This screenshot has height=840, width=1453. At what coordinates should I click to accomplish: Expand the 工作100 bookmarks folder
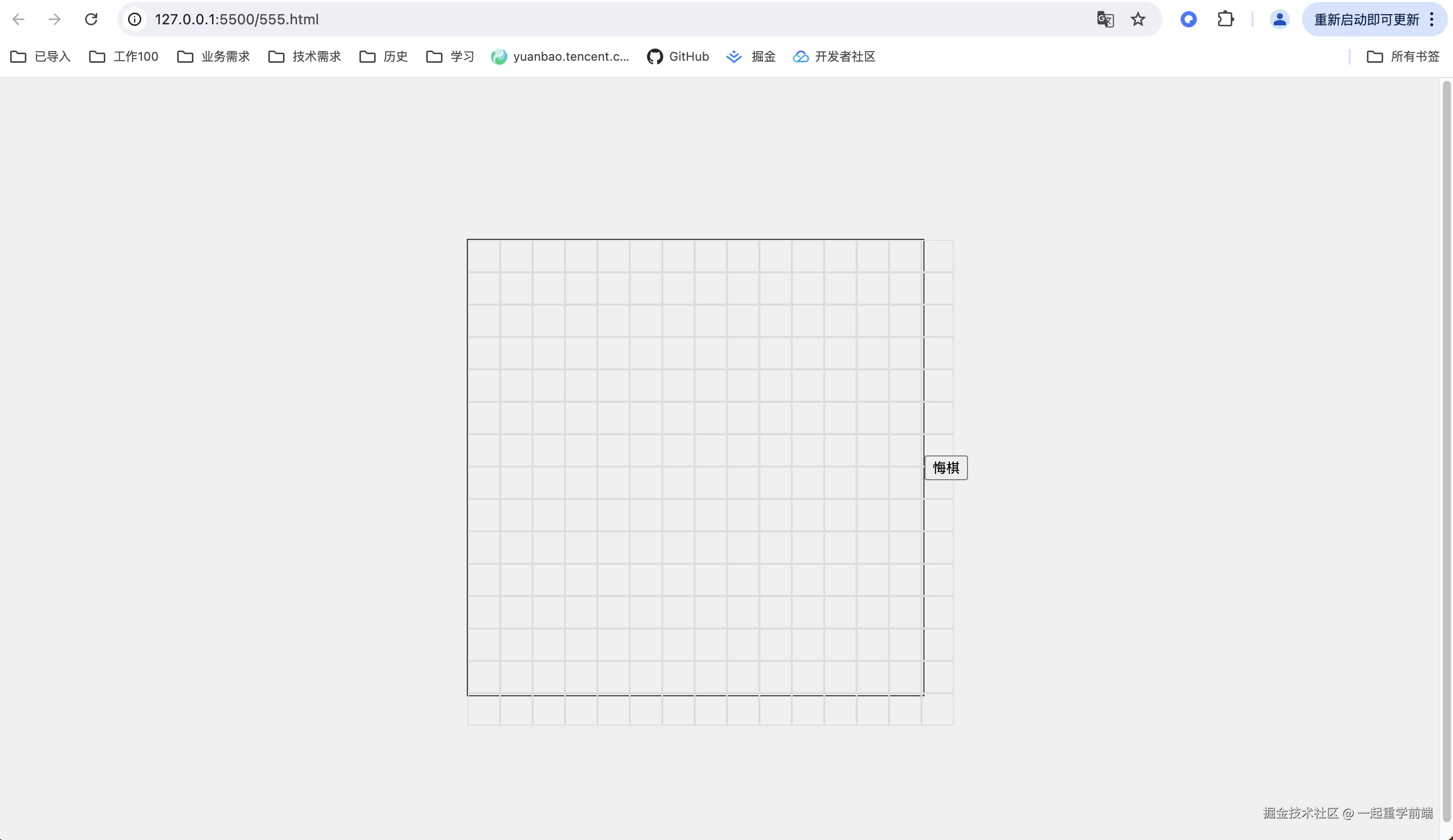click(124, 57)
